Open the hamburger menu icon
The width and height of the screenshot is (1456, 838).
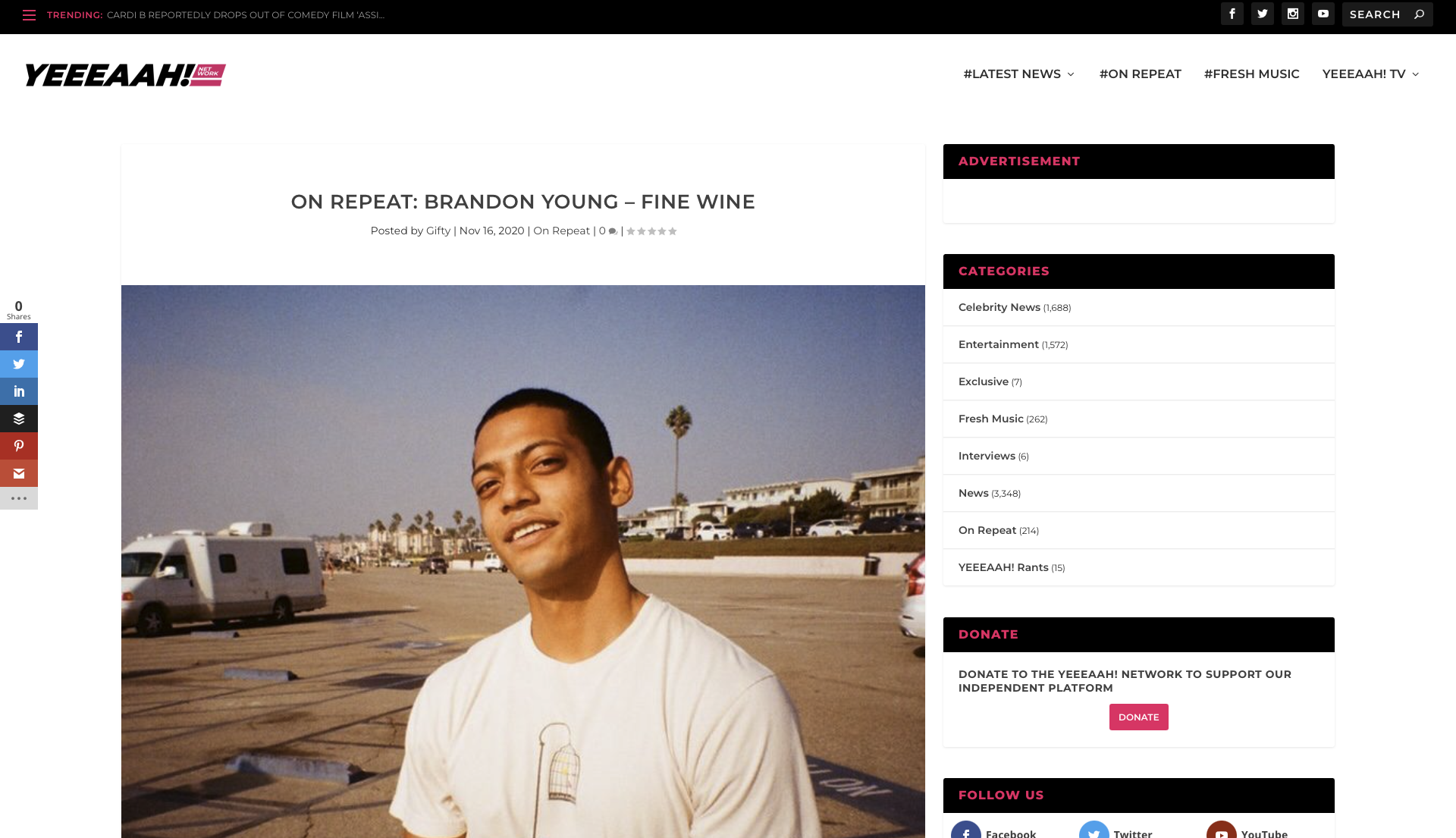pos(29,15)
